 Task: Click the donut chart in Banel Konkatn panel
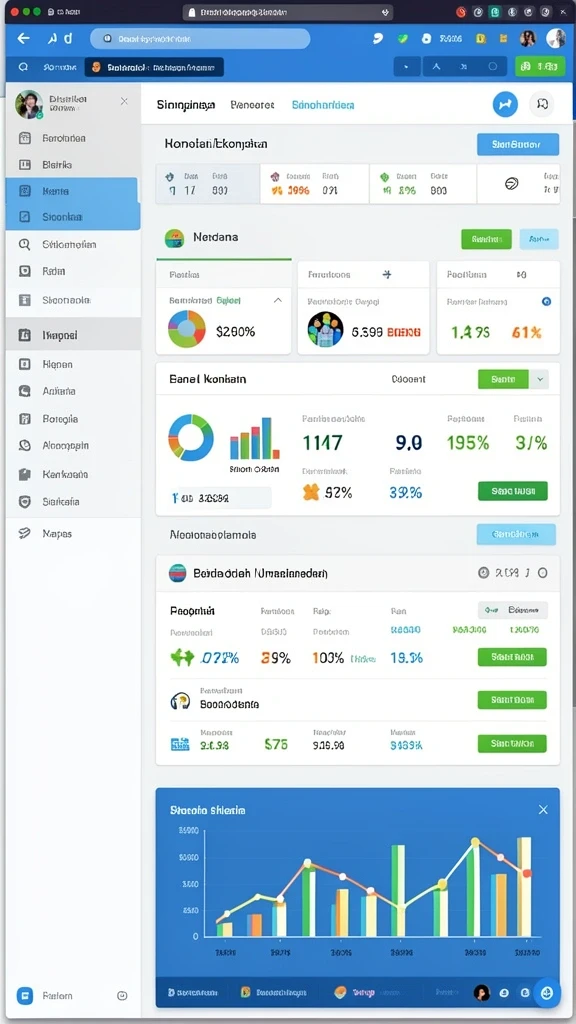click(191, 438)
